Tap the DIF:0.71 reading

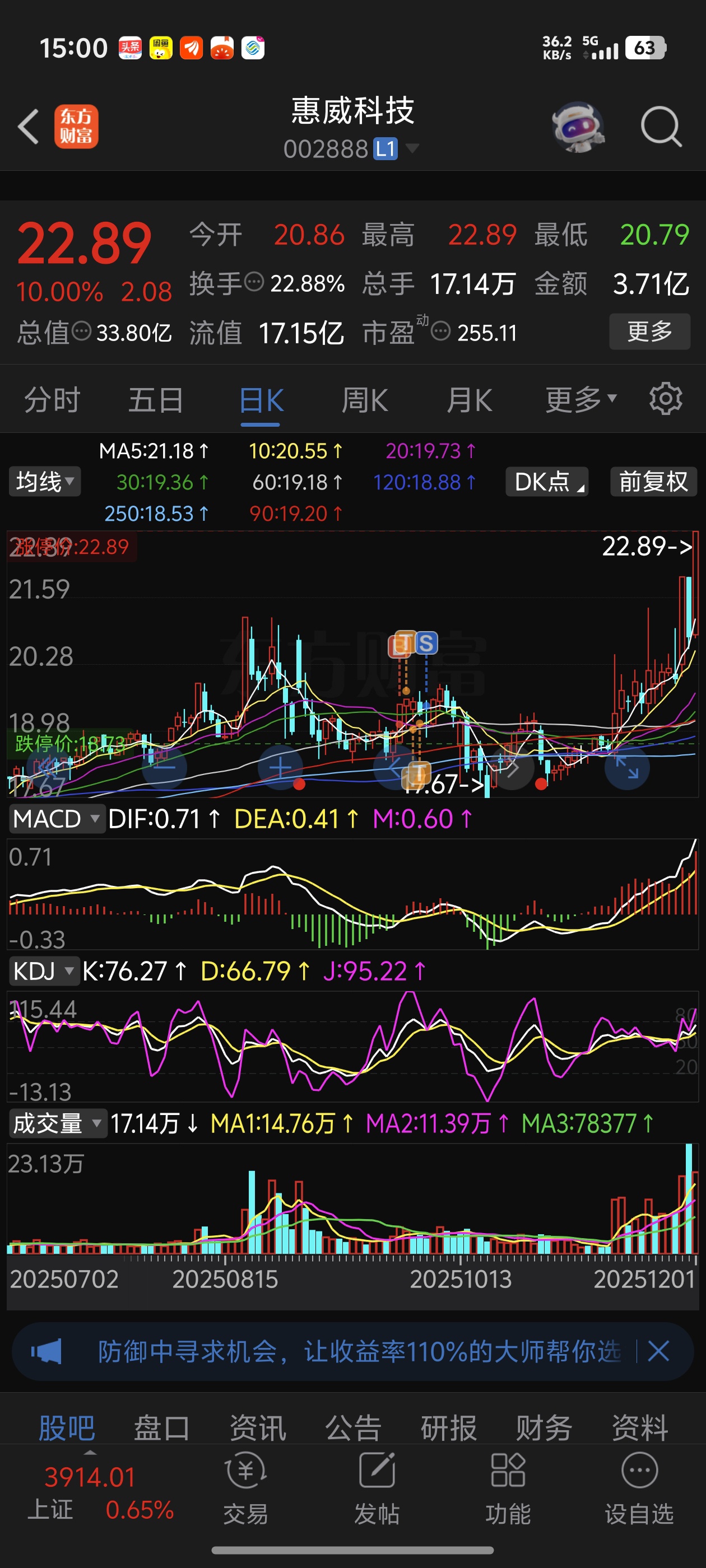pos(164,819)
